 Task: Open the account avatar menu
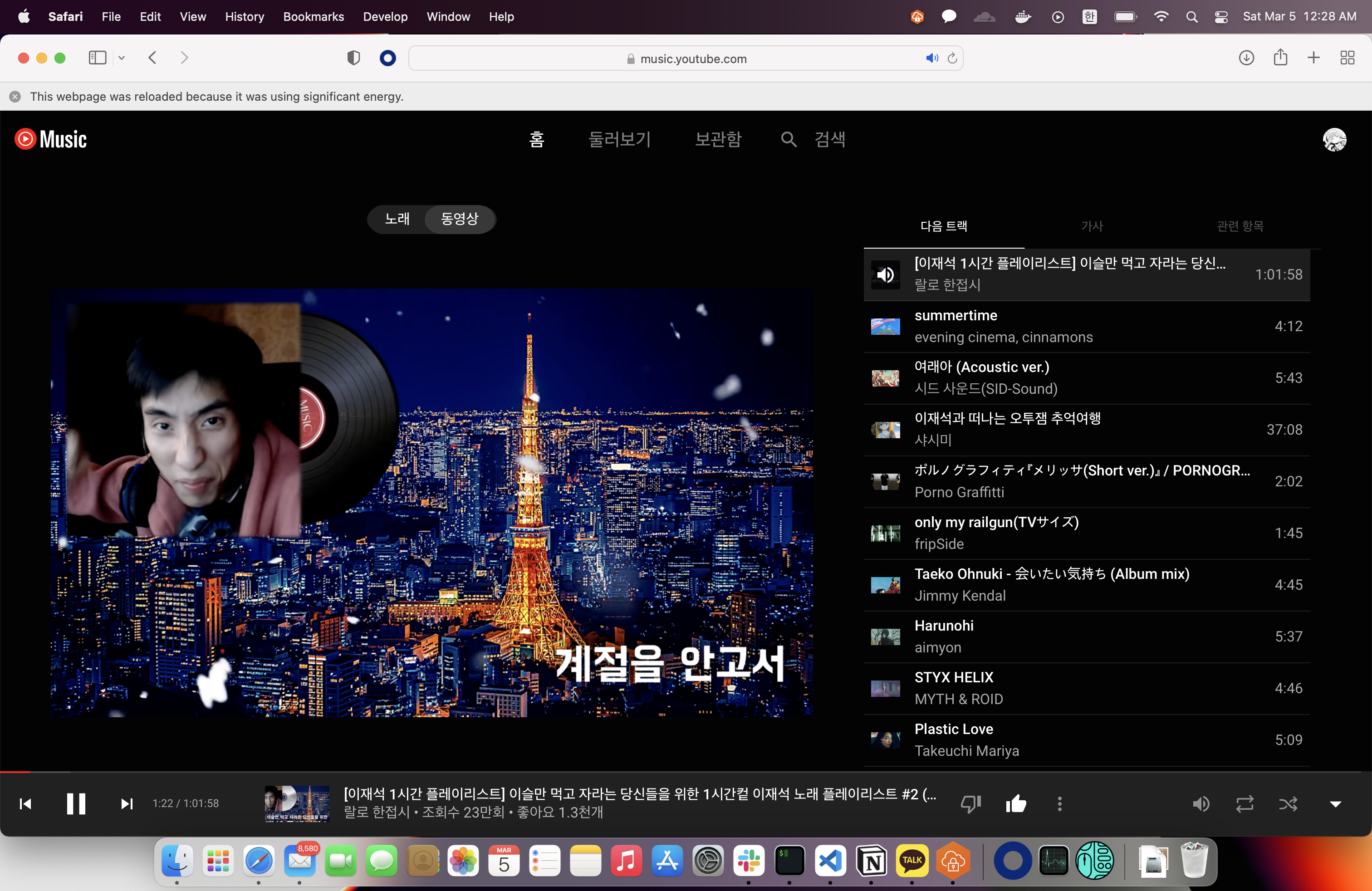pos(1334,139)
